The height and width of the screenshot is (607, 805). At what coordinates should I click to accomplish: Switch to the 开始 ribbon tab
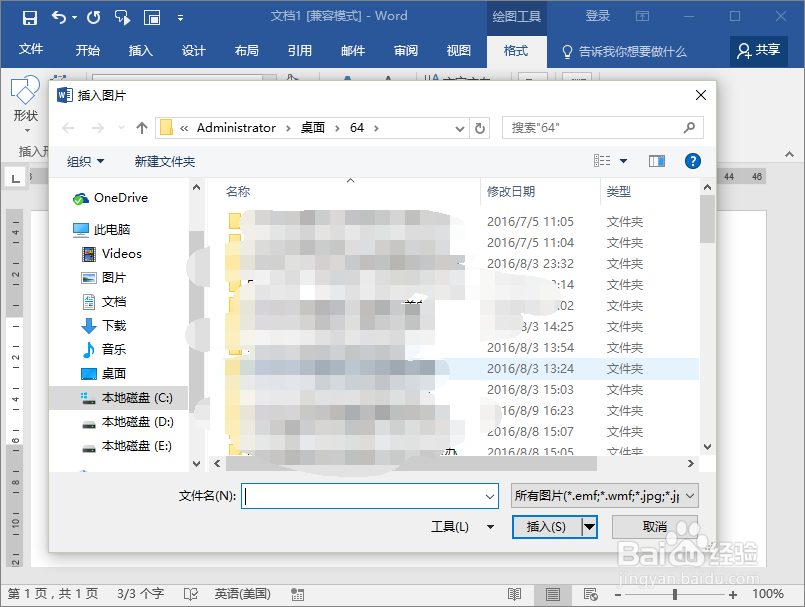click(x=86, y=50)
